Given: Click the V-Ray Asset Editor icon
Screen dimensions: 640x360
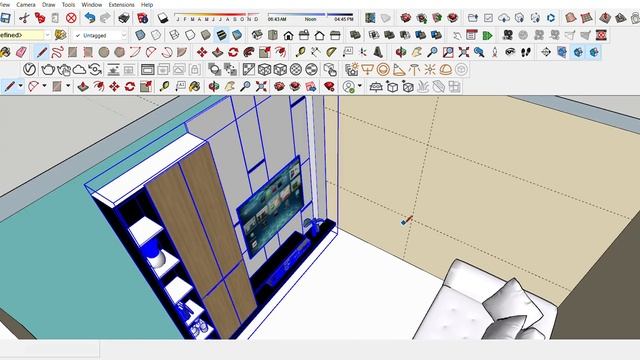Looking at the screenshot, I should click(x=29, y=69).
